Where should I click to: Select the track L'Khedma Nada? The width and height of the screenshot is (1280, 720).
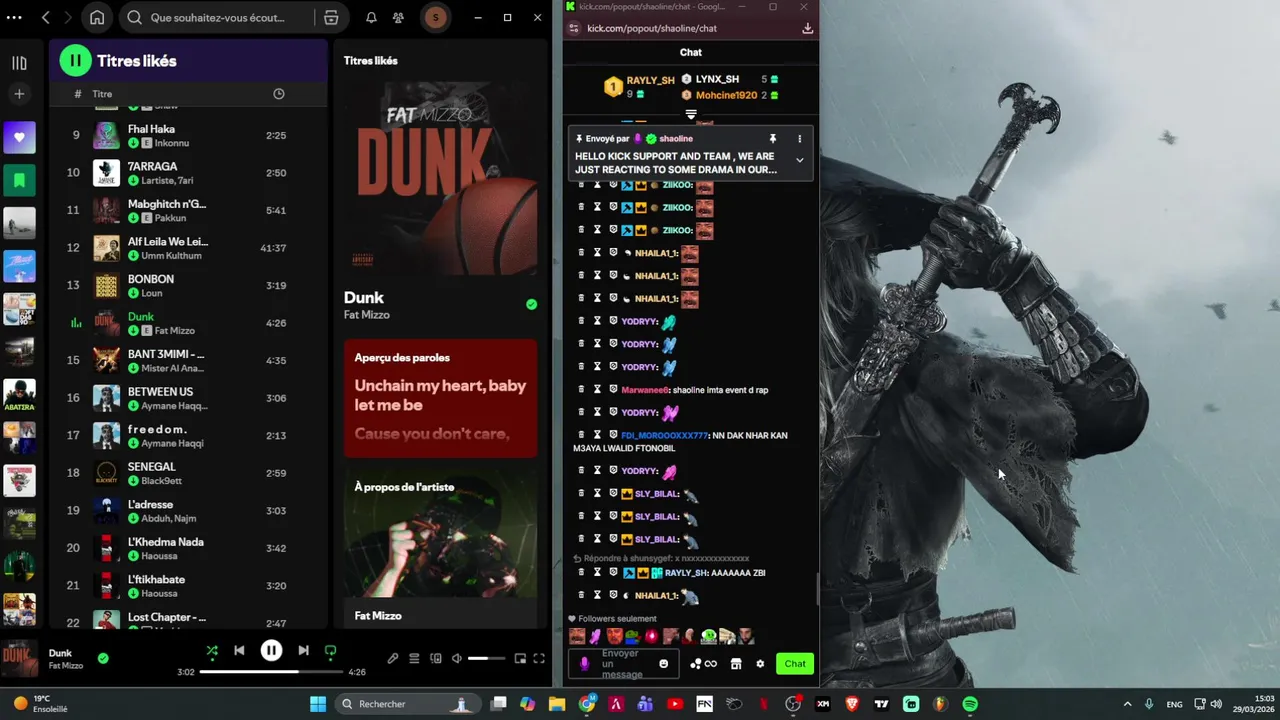coord(189,548)
